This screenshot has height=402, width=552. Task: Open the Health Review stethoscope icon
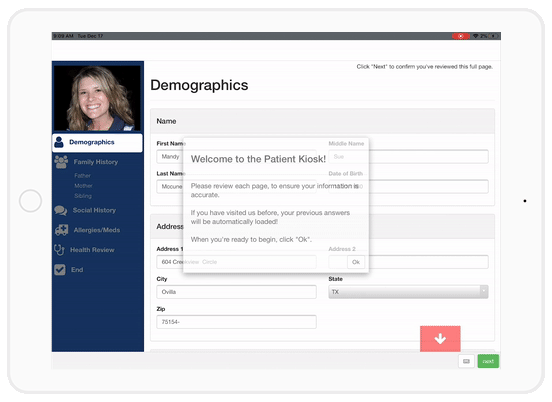(x=59, y=250)
